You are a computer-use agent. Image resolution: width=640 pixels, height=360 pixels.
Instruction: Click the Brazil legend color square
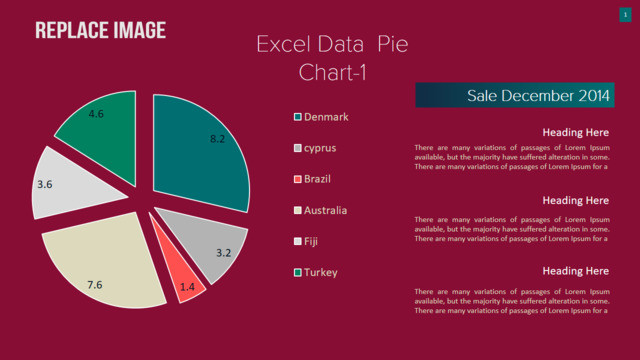tap(298, 179)
